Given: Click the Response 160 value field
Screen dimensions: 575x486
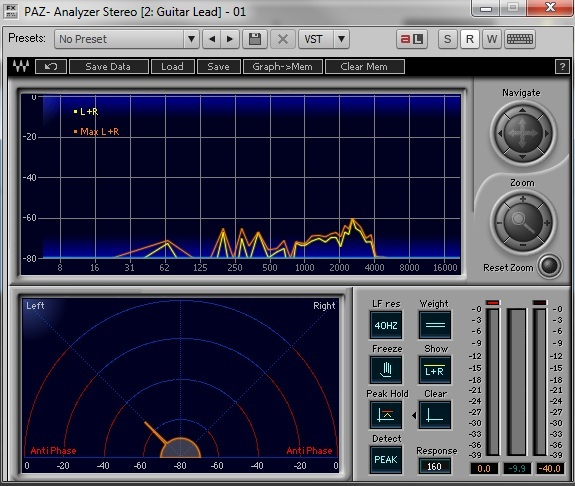Looking at the screenshot, I should click(434, 467).
